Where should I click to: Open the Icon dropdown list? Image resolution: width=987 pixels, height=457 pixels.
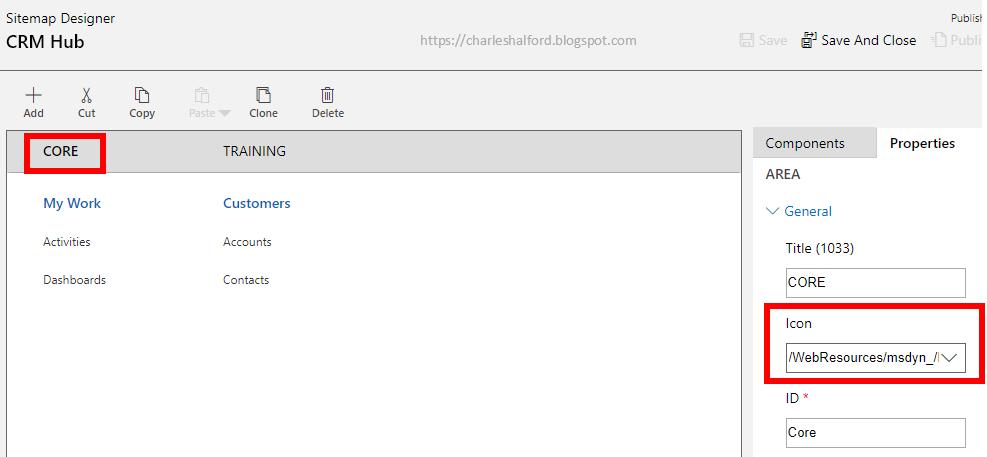coord(950,357)
